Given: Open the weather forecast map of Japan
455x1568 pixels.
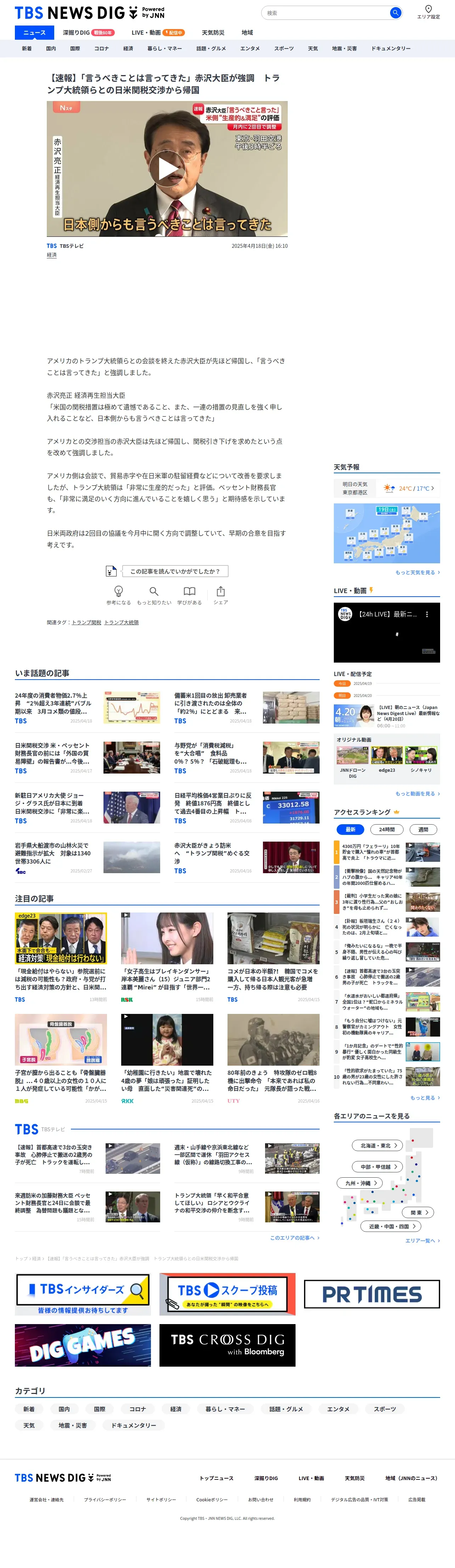Looking at the screenshot, I should pos(387,533).
